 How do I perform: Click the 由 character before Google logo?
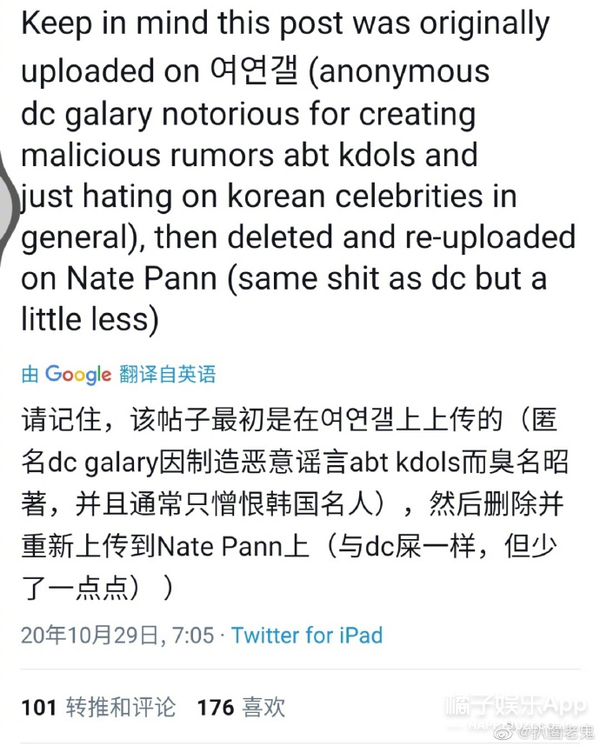[x=31, y=375]
